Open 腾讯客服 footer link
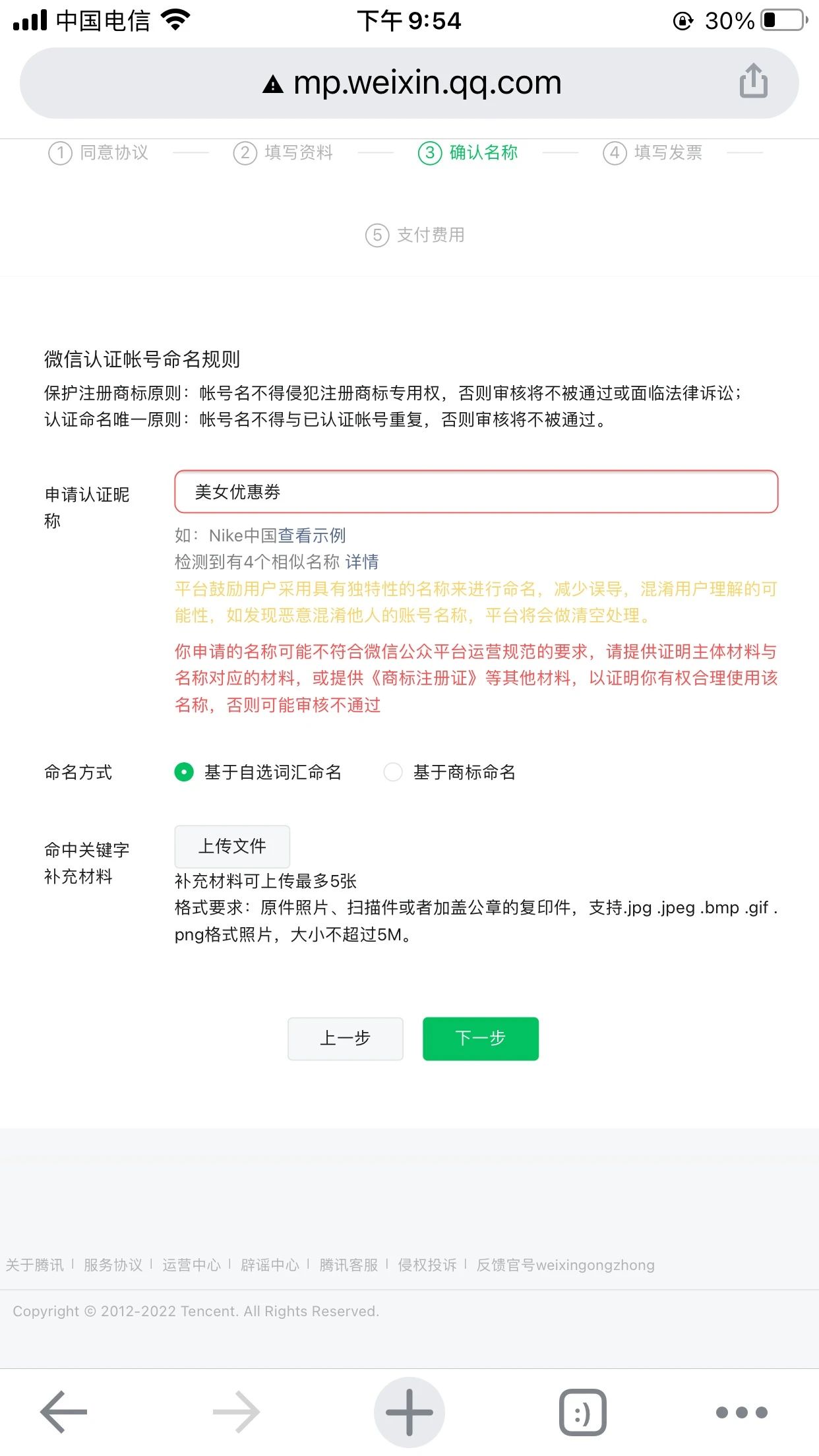The image size is (819, 1456). [x=349, y=1265]
